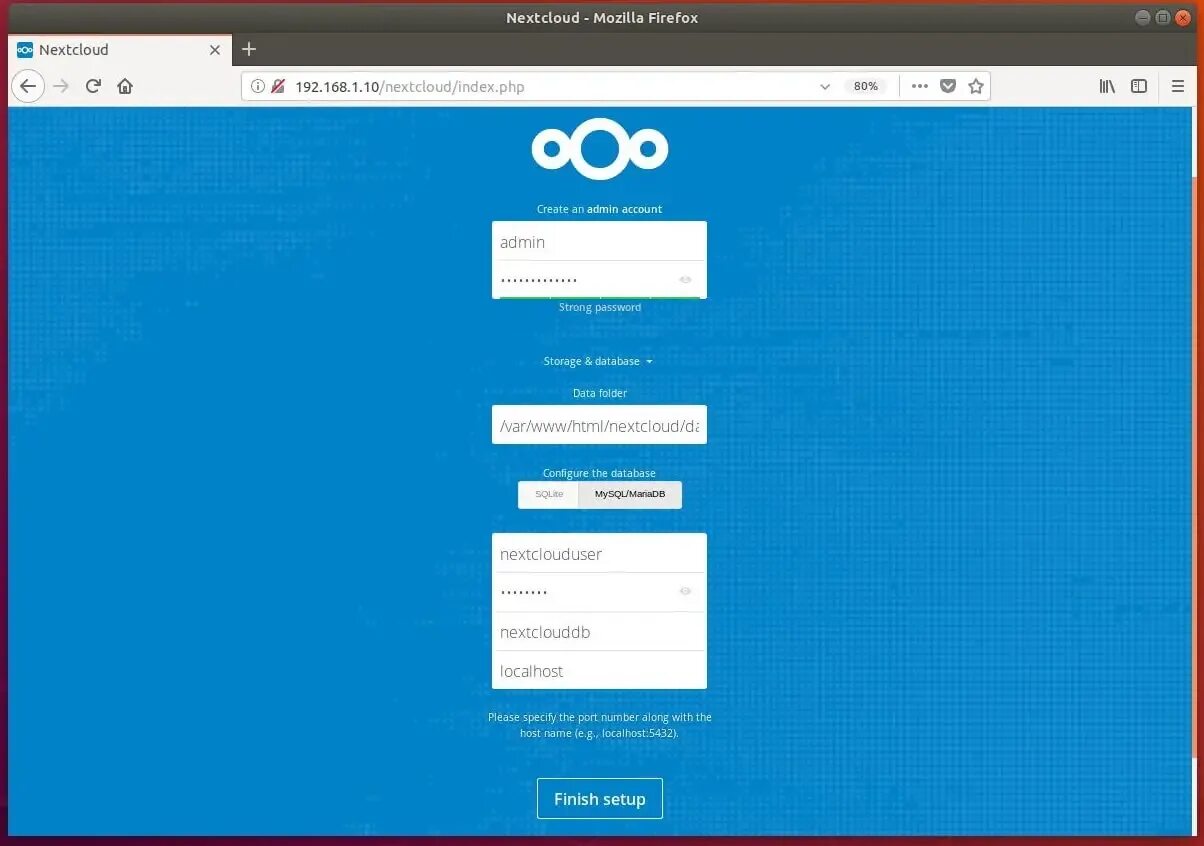Click the Data folder input field

pyautogui.click(x=599, y=425)
